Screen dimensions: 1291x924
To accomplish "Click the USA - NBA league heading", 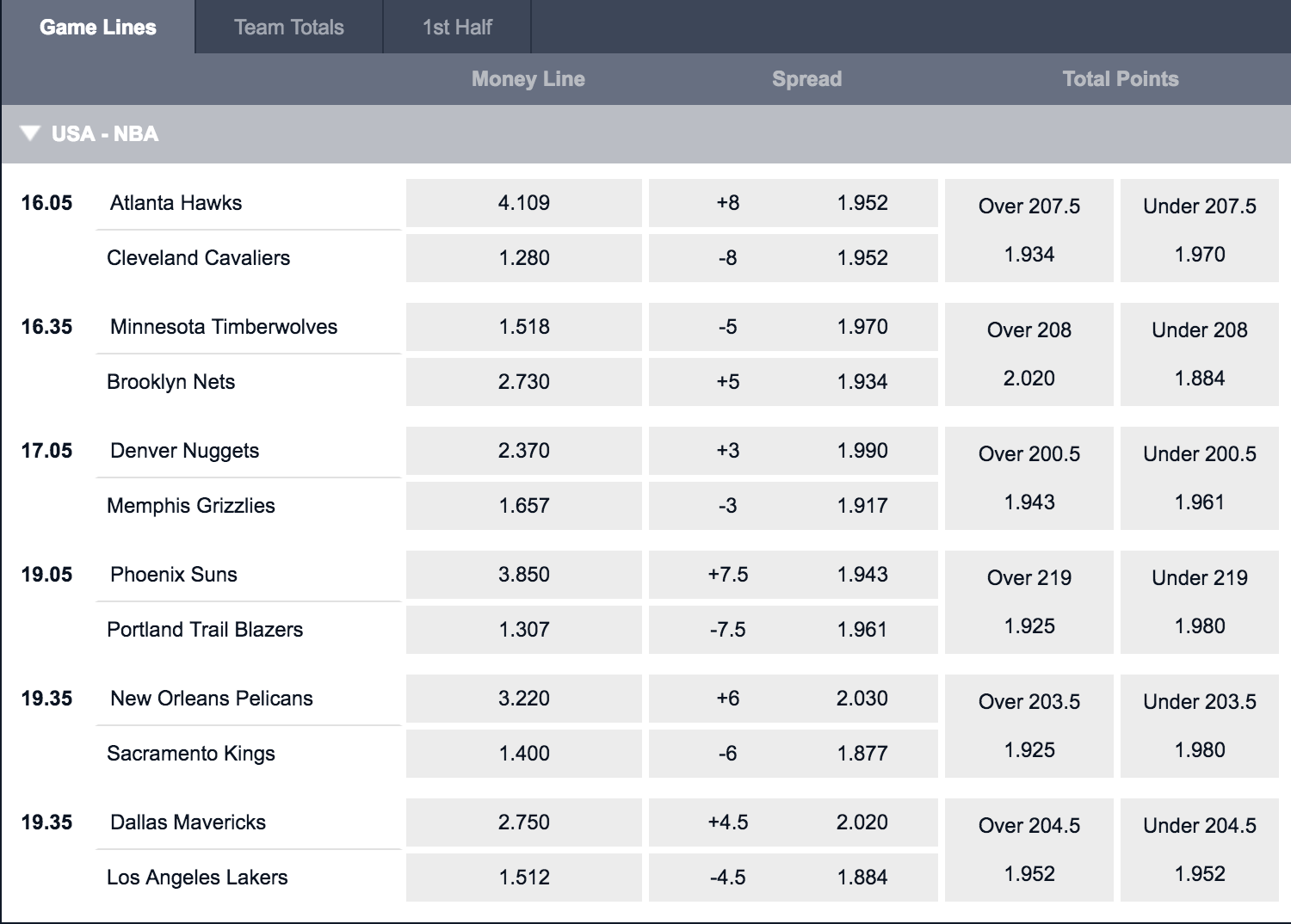I will coord(105,134).
